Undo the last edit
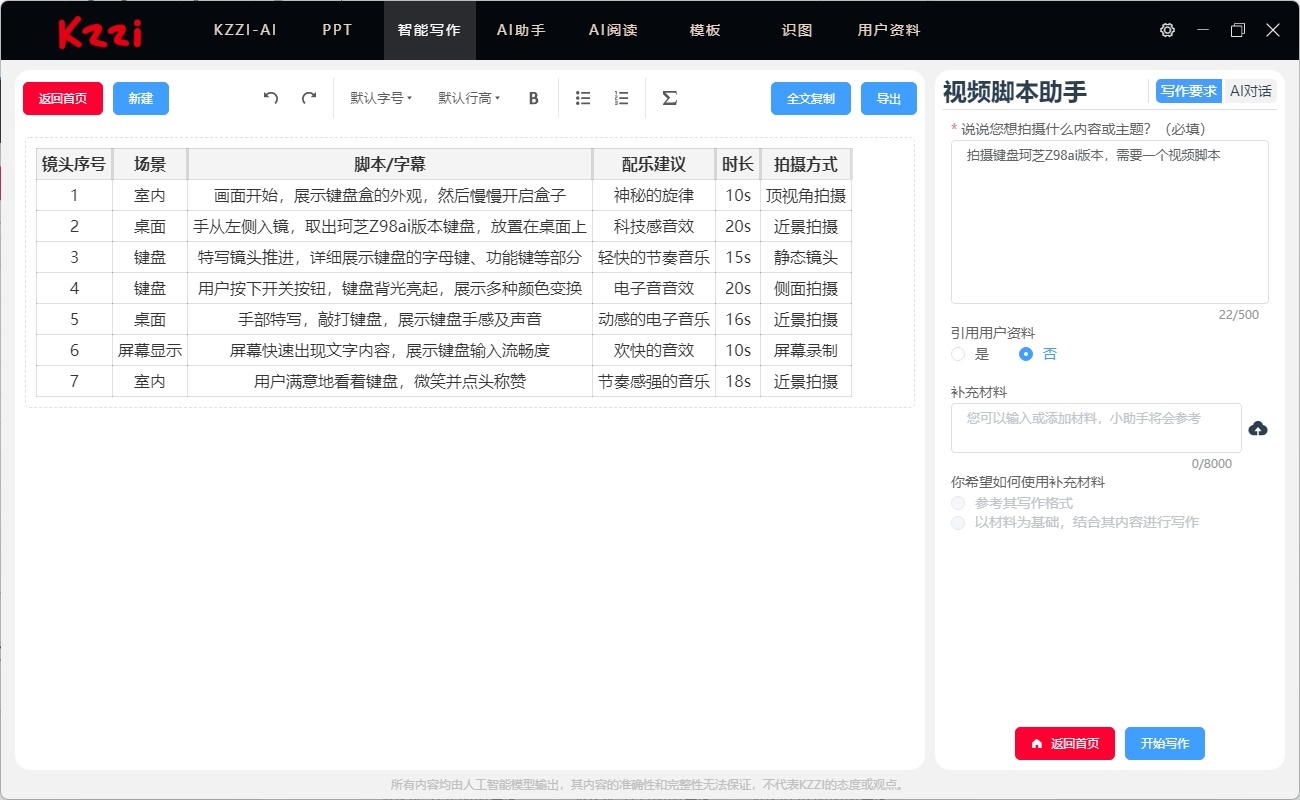 coord(271,98)
